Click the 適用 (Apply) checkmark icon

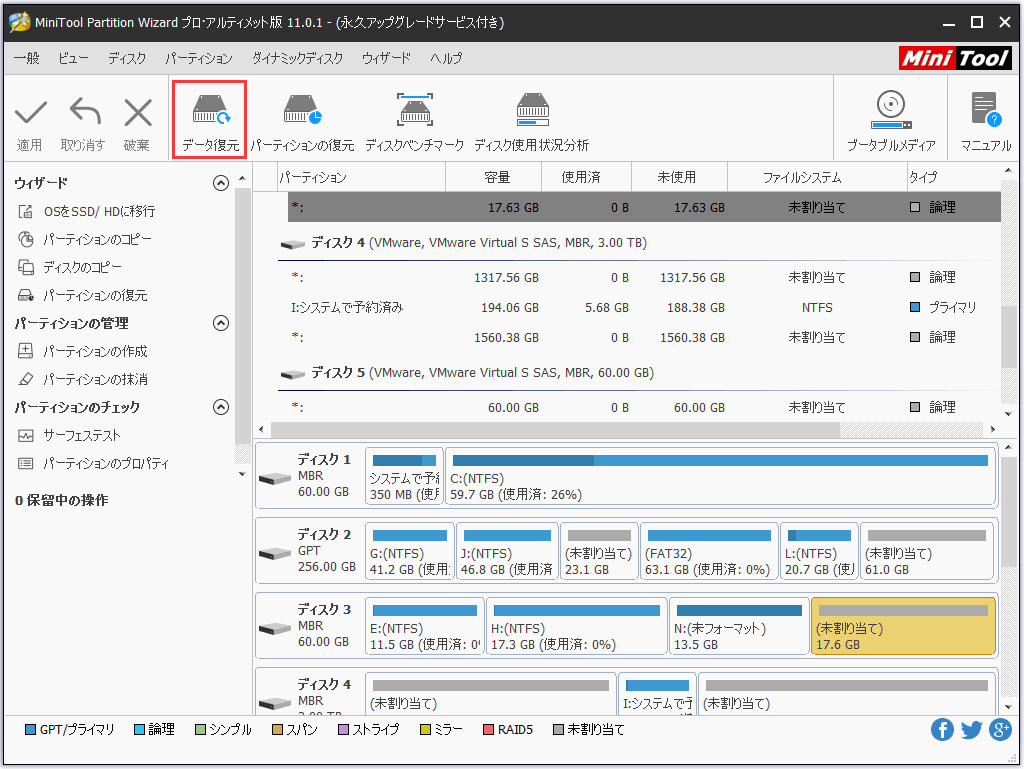[x=30, y=117]
